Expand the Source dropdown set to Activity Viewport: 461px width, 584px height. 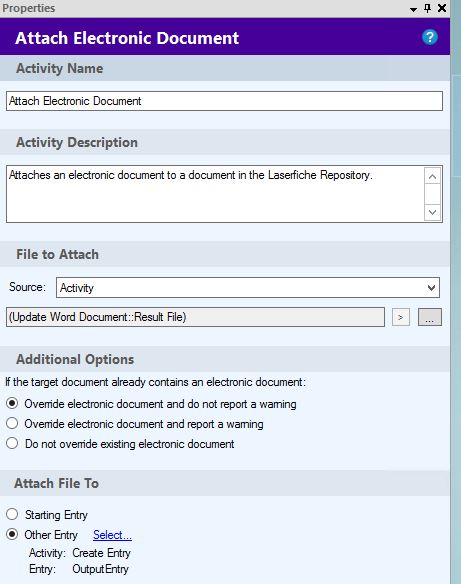tap(248, 288)
